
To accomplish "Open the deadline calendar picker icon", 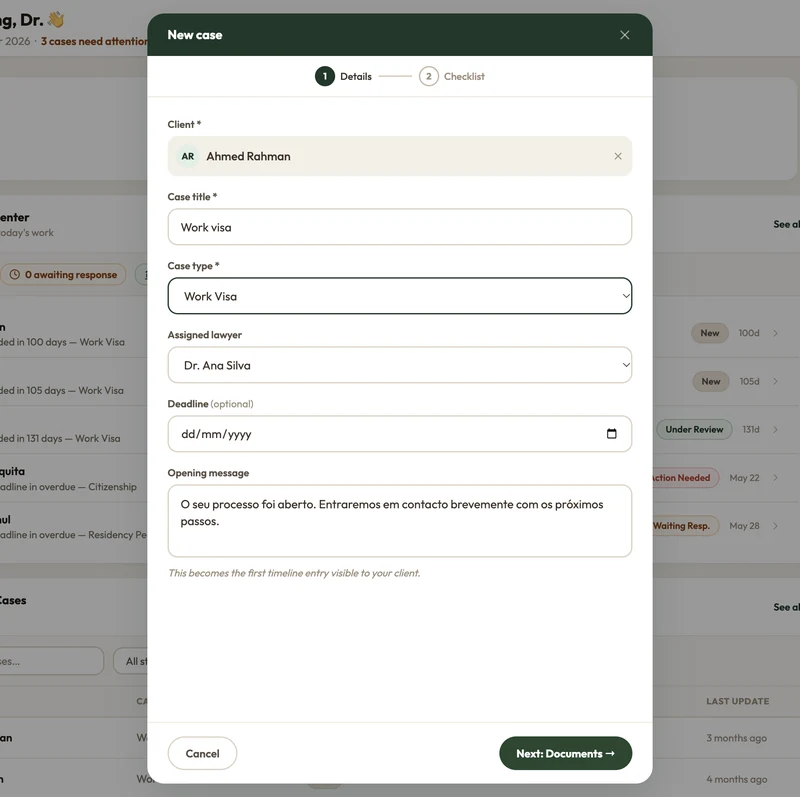I will coord(611,434).
